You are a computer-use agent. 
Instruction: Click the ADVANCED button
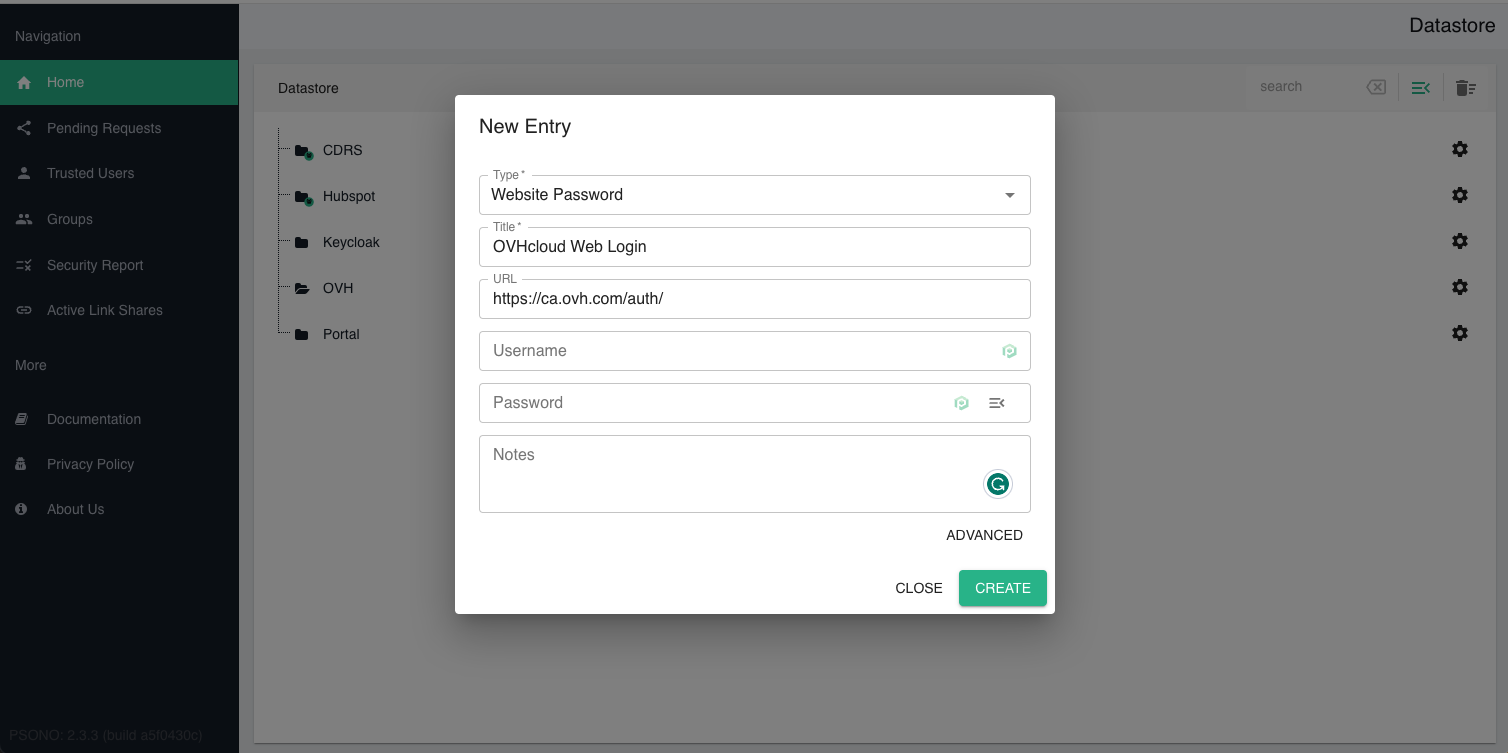coord(984,535)
